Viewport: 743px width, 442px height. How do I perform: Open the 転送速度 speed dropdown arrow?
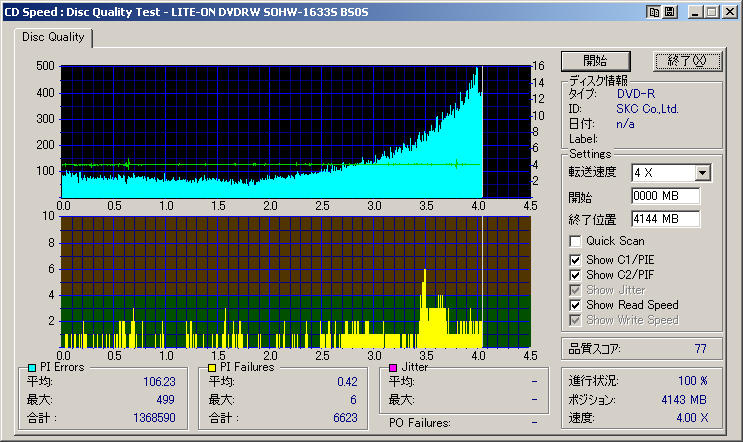703,173
